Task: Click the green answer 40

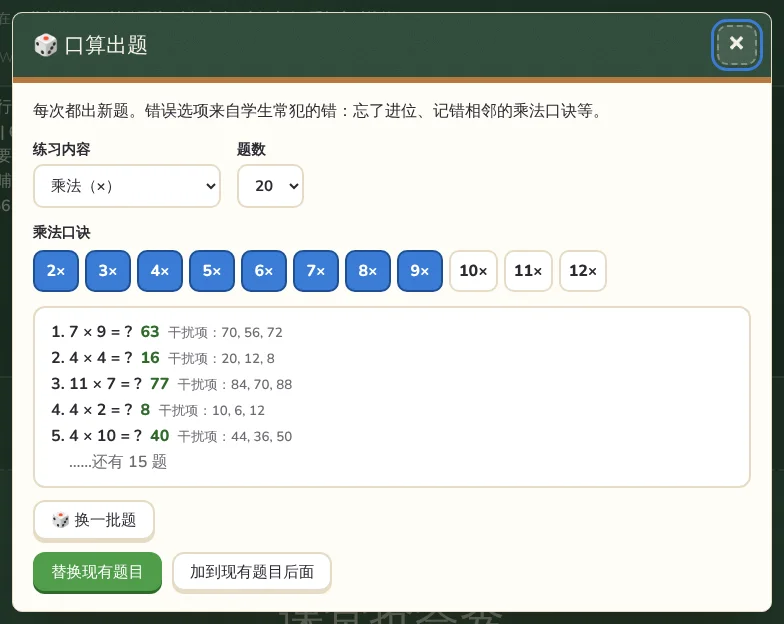Action: 160,436
